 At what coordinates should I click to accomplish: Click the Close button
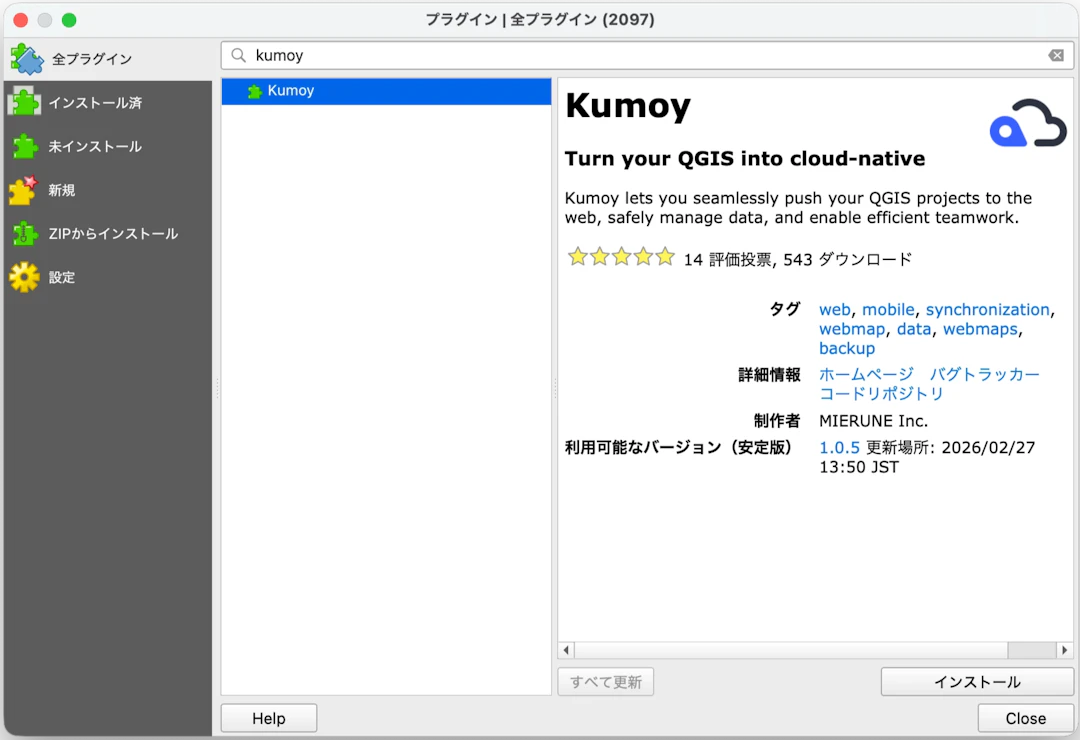coord(1026,718)
